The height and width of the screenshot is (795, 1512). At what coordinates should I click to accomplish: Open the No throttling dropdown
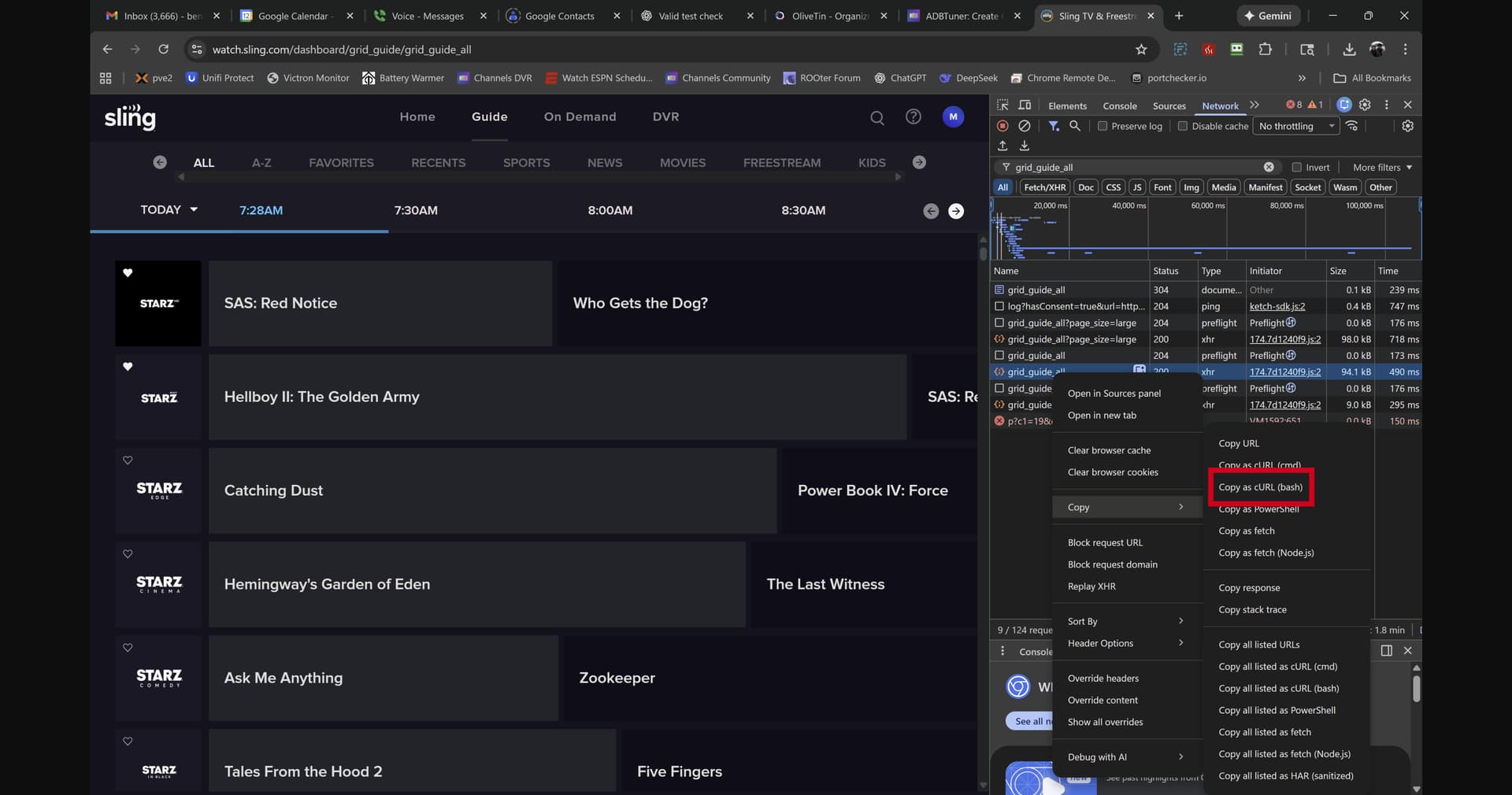coord(1296,126)
